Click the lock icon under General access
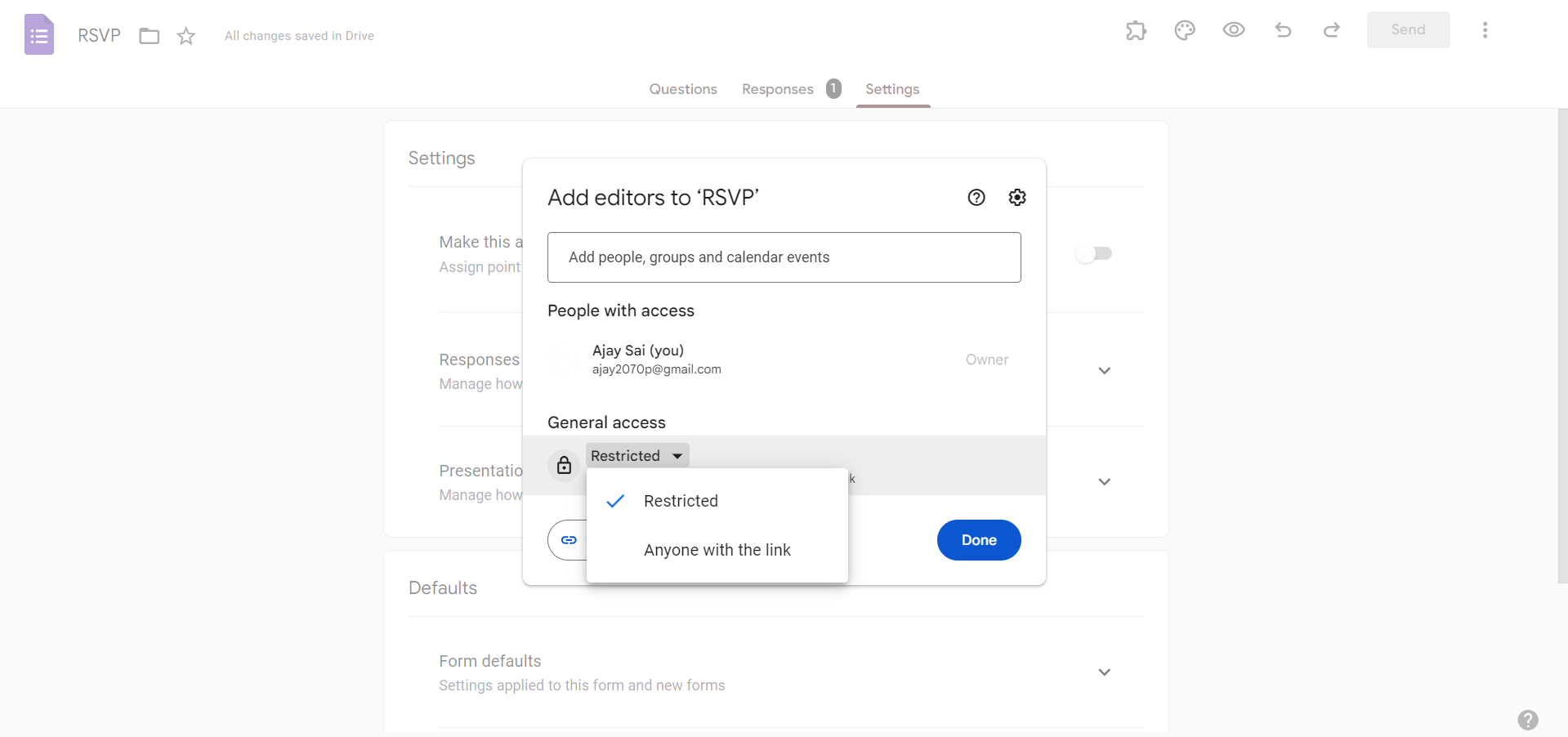 point(564,465)
